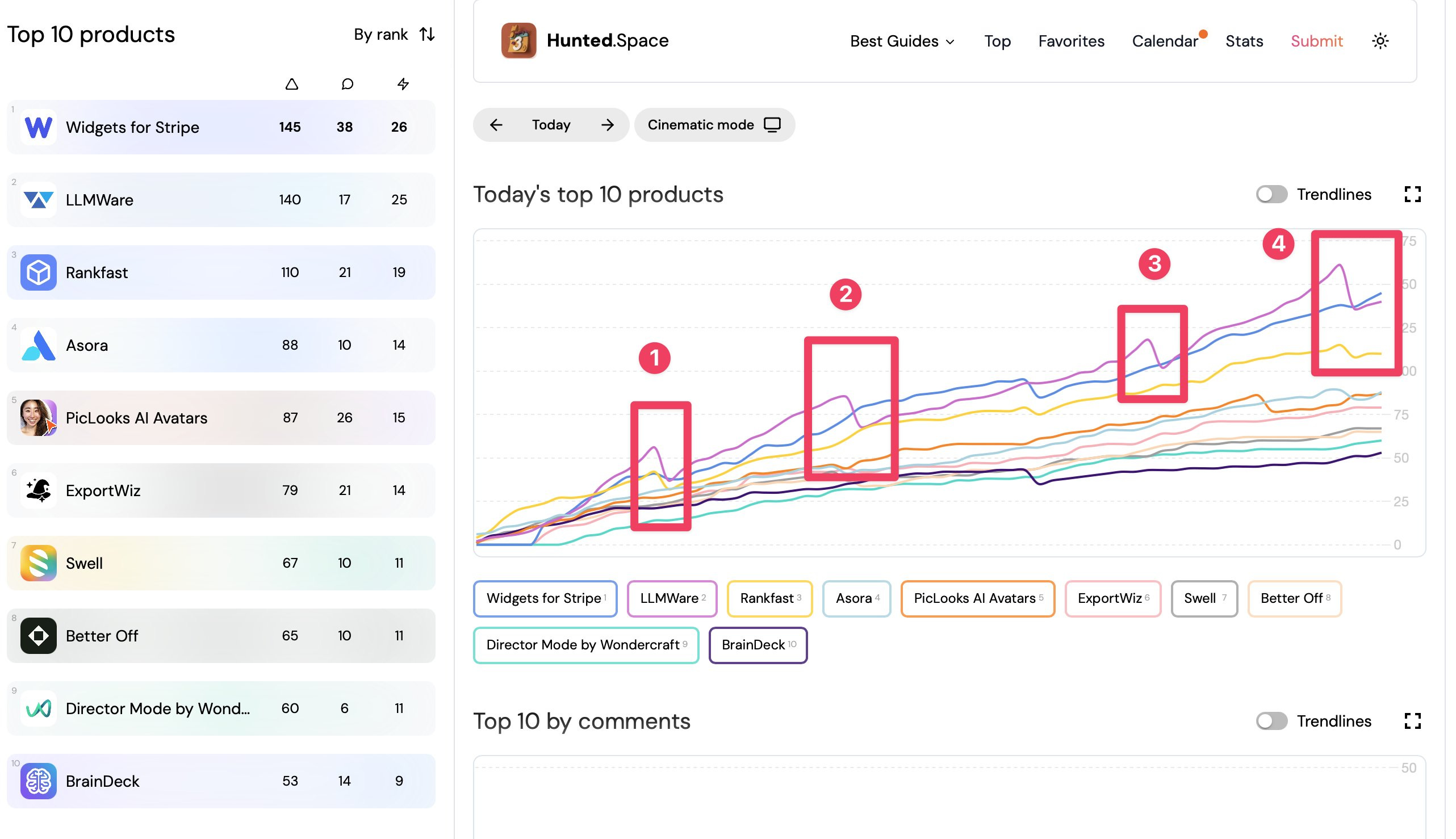Expand Top 10 by comments chart fullscreen

[1412, 721]
